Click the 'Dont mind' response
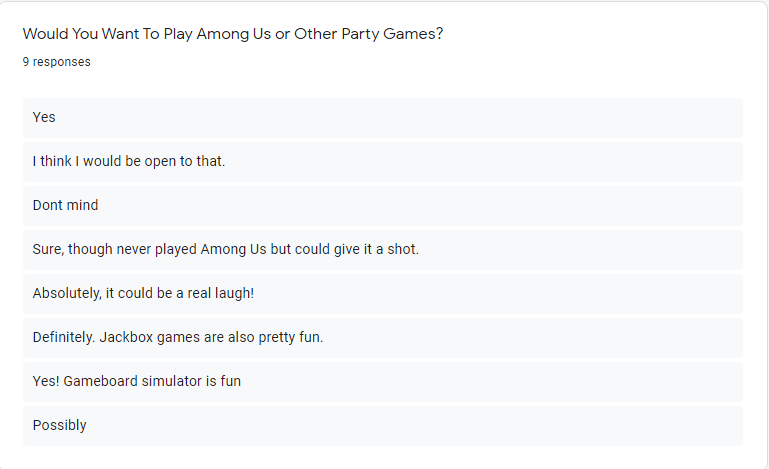The image size is (769, 469). [383, 206]
